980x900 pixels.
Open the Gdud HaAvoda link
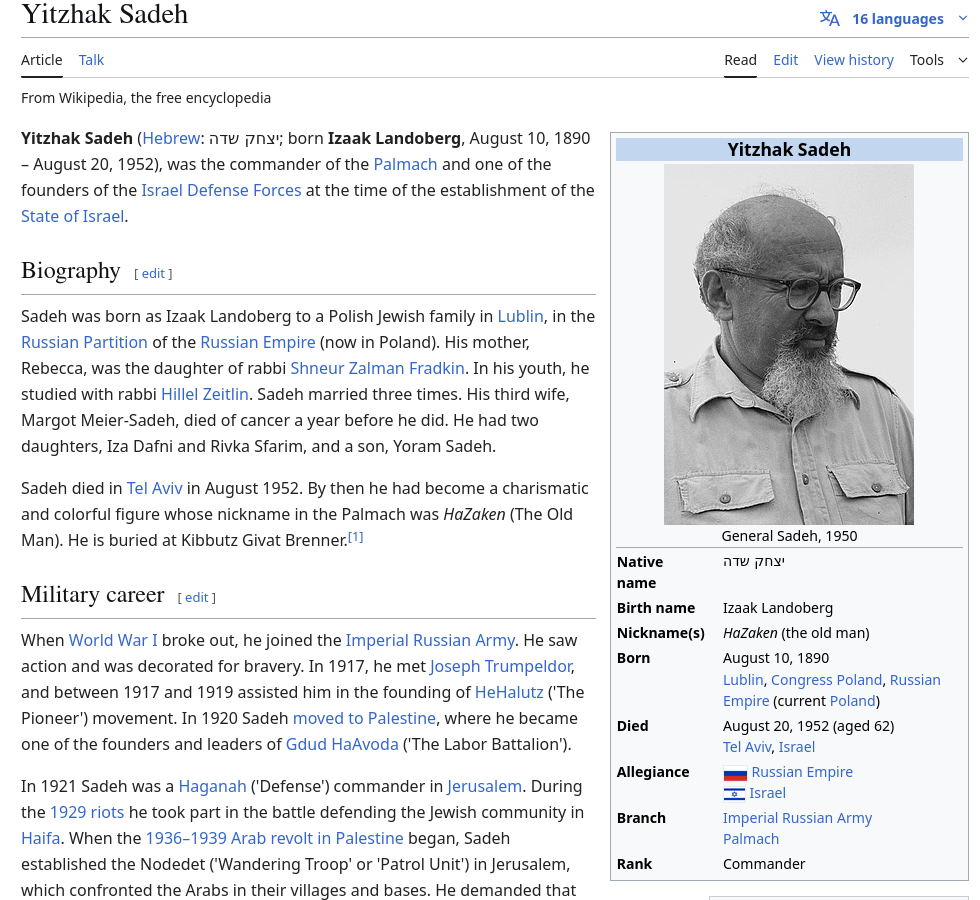pos(342,744)
